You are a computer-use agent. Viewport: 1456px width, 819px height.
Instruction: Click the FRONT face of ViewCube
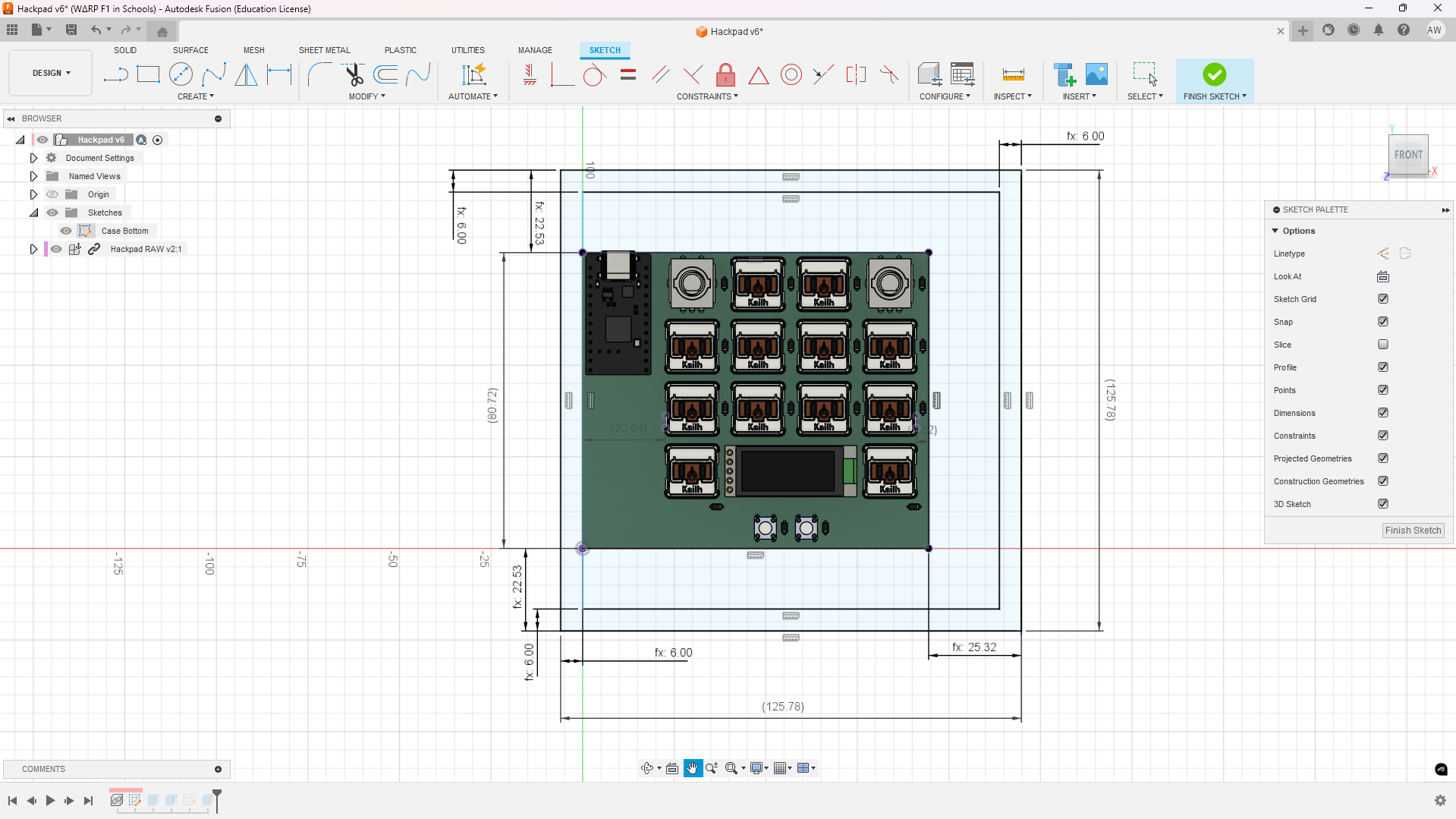pyautogui.click(x=1408, y=155)
